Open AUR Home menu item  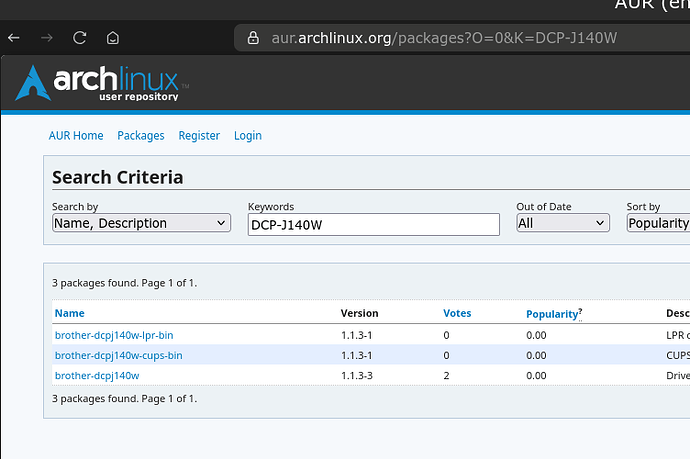tap(76, 136)
